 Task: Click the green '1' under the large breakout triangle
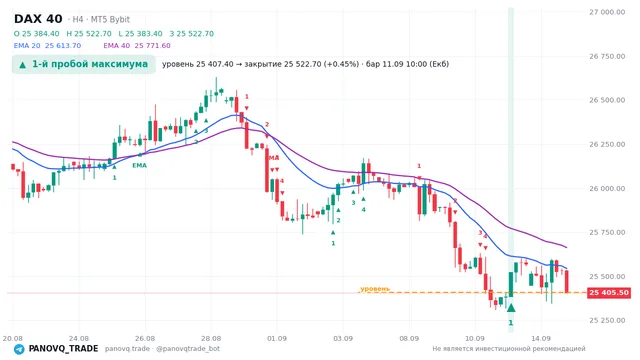(511, 323)
